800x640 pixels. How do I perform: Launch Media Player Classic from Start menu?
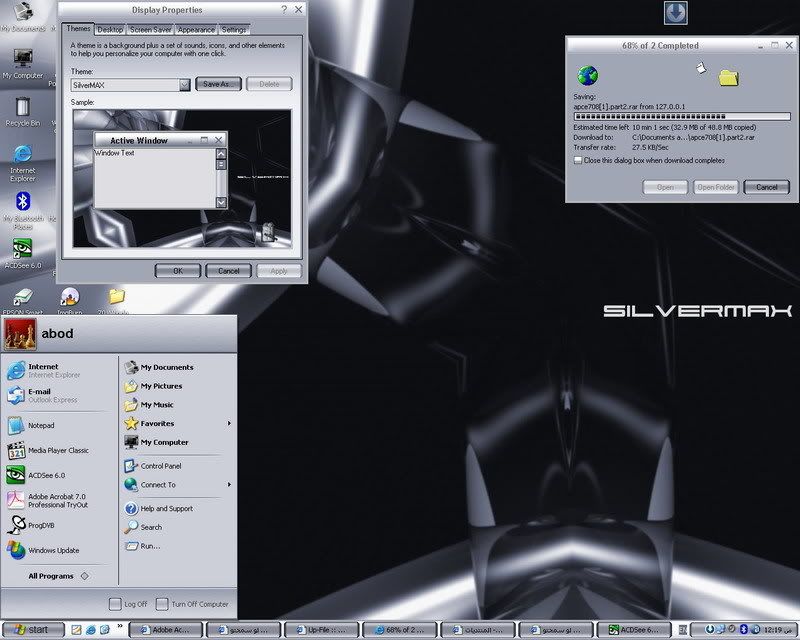coord(48,451)
